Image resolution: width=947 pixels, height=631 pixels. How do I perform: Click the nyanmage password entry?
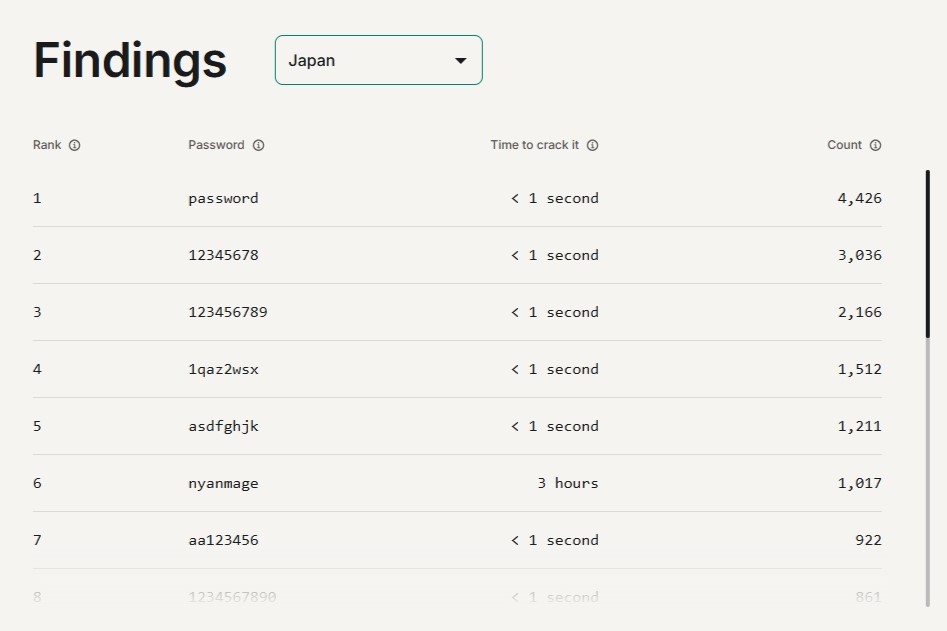[x=223, y=483]
